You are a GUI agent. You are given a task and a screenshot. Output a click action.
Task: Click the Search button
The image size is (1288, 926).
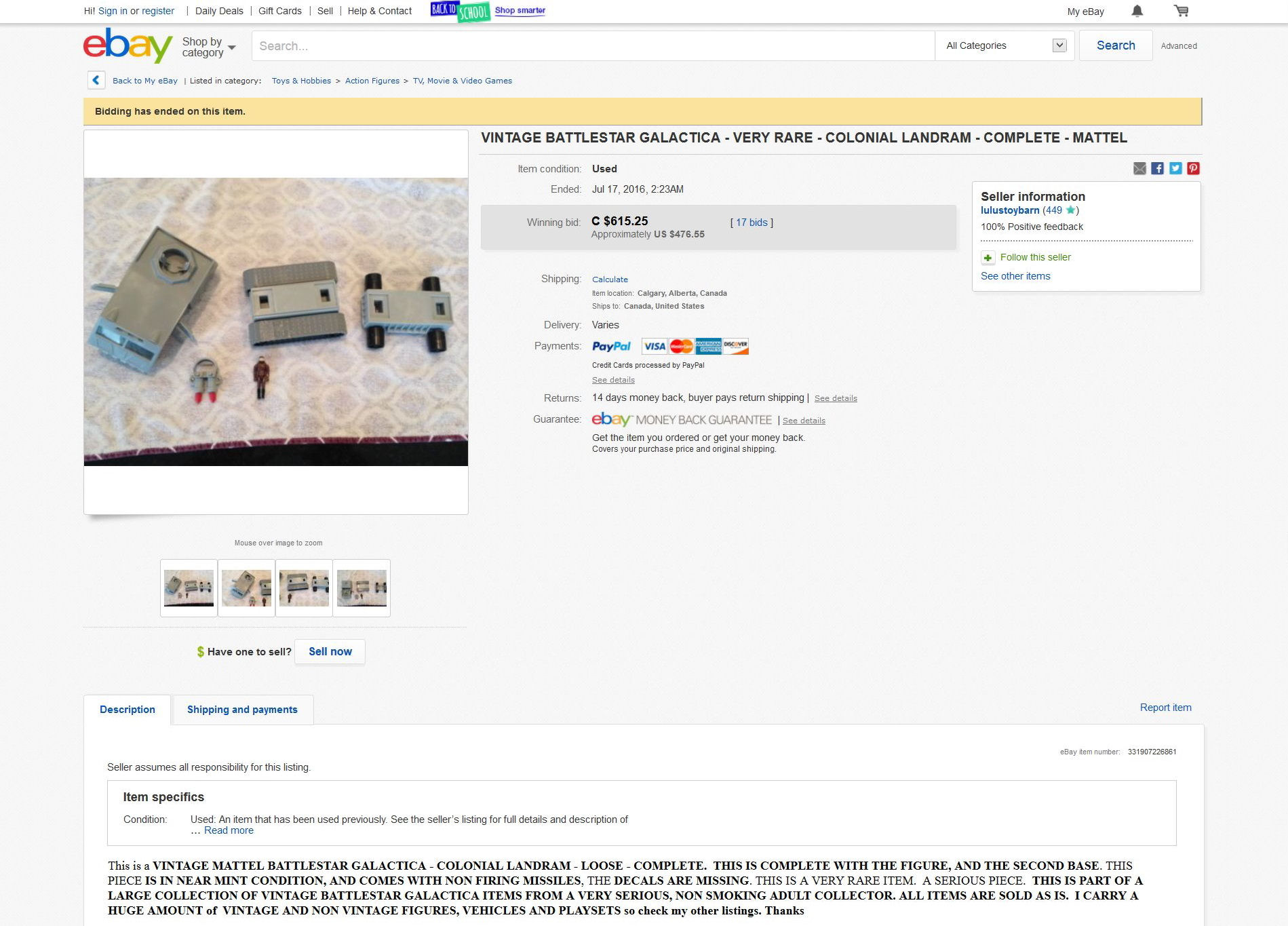[x=1116, y=45]
